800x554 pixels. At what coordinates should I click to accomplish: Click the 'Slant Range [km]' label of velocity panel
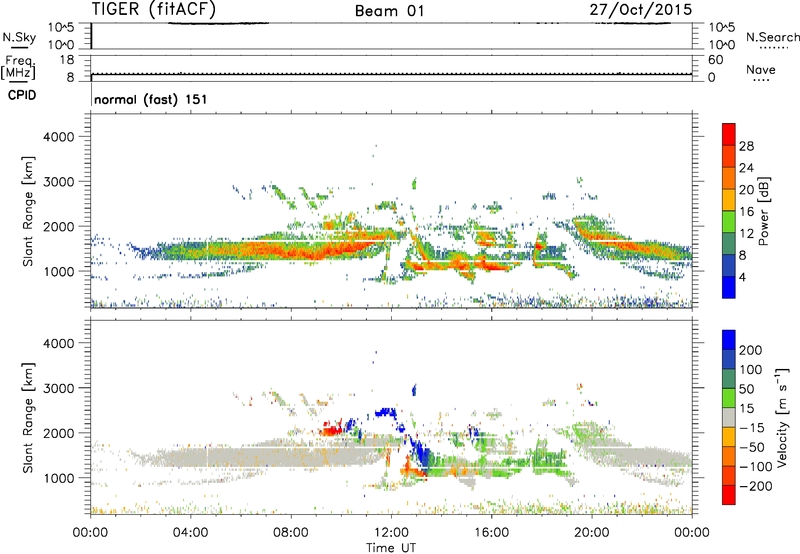point(28,417)
